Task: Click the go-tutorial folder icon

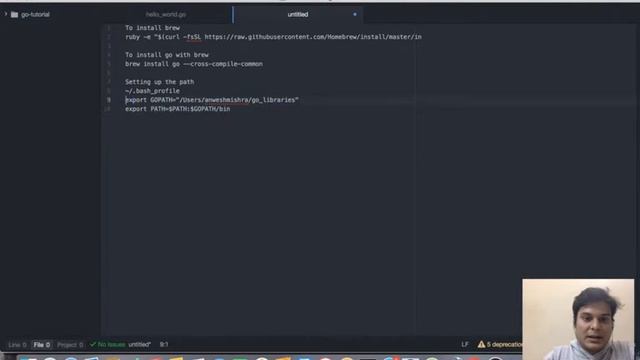Action: click(x=14, y=15)
